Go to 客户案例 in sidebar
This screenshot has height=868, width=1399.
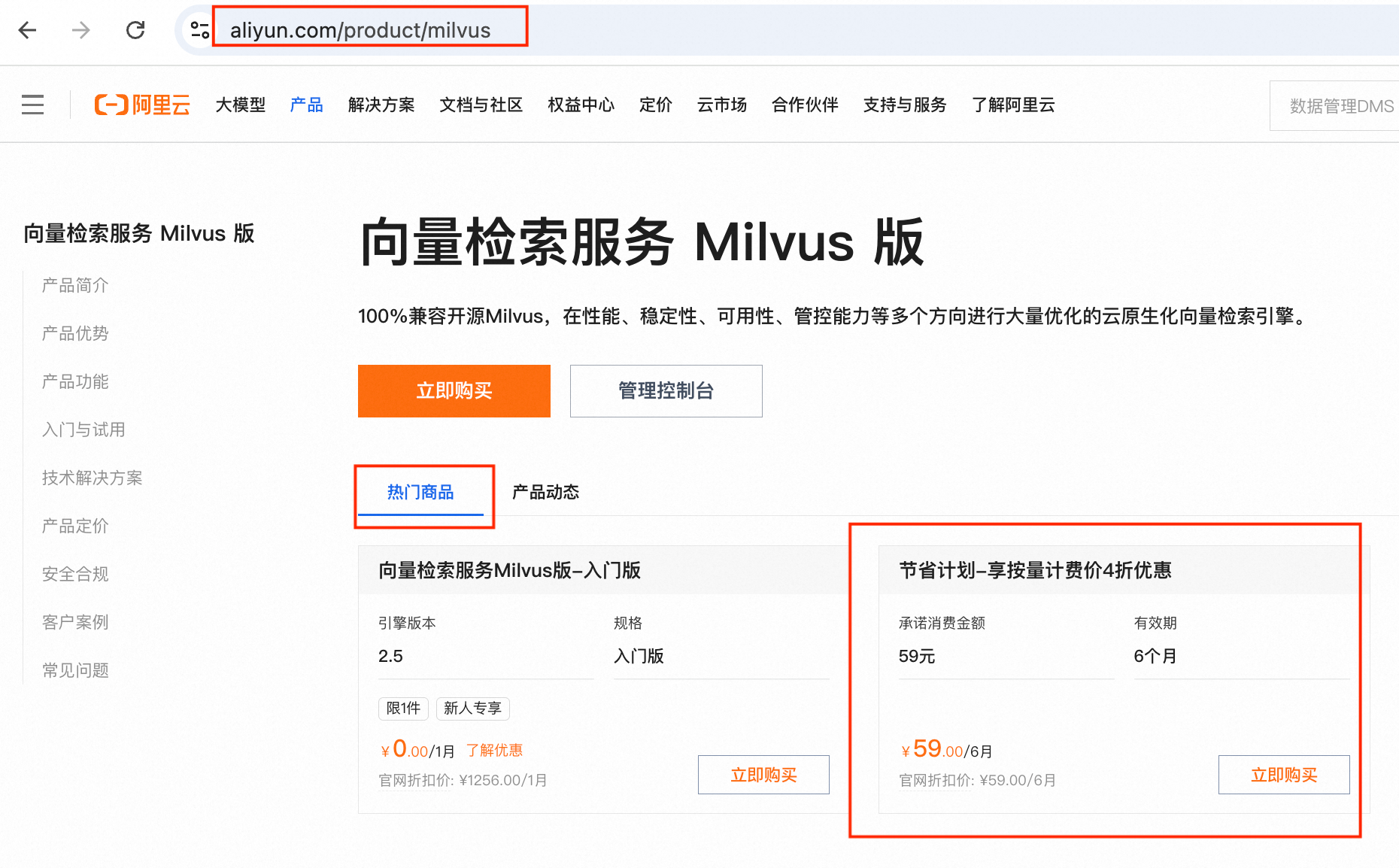75,622
